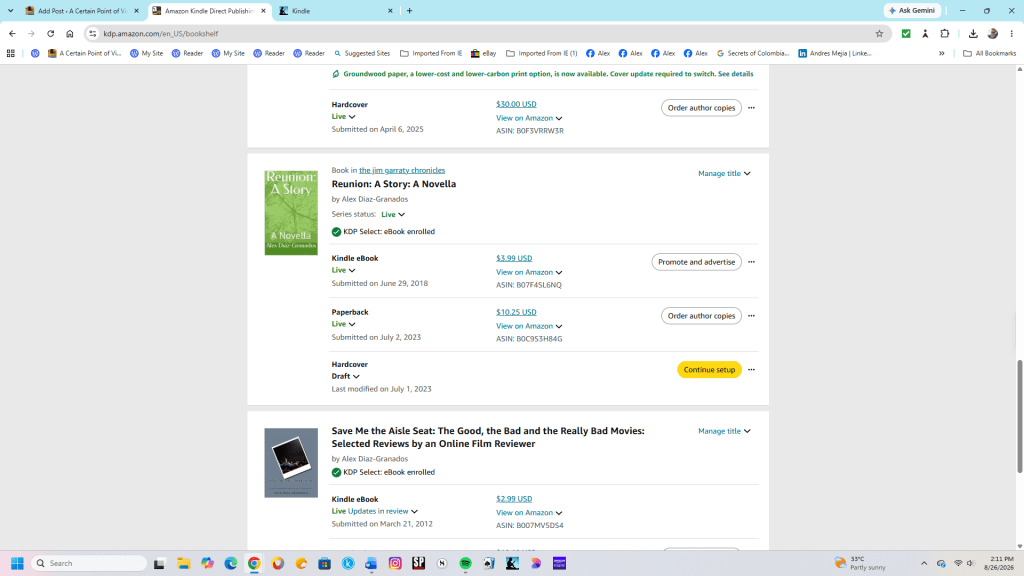Open Instagram from the taskbar

tap(395, 563)
